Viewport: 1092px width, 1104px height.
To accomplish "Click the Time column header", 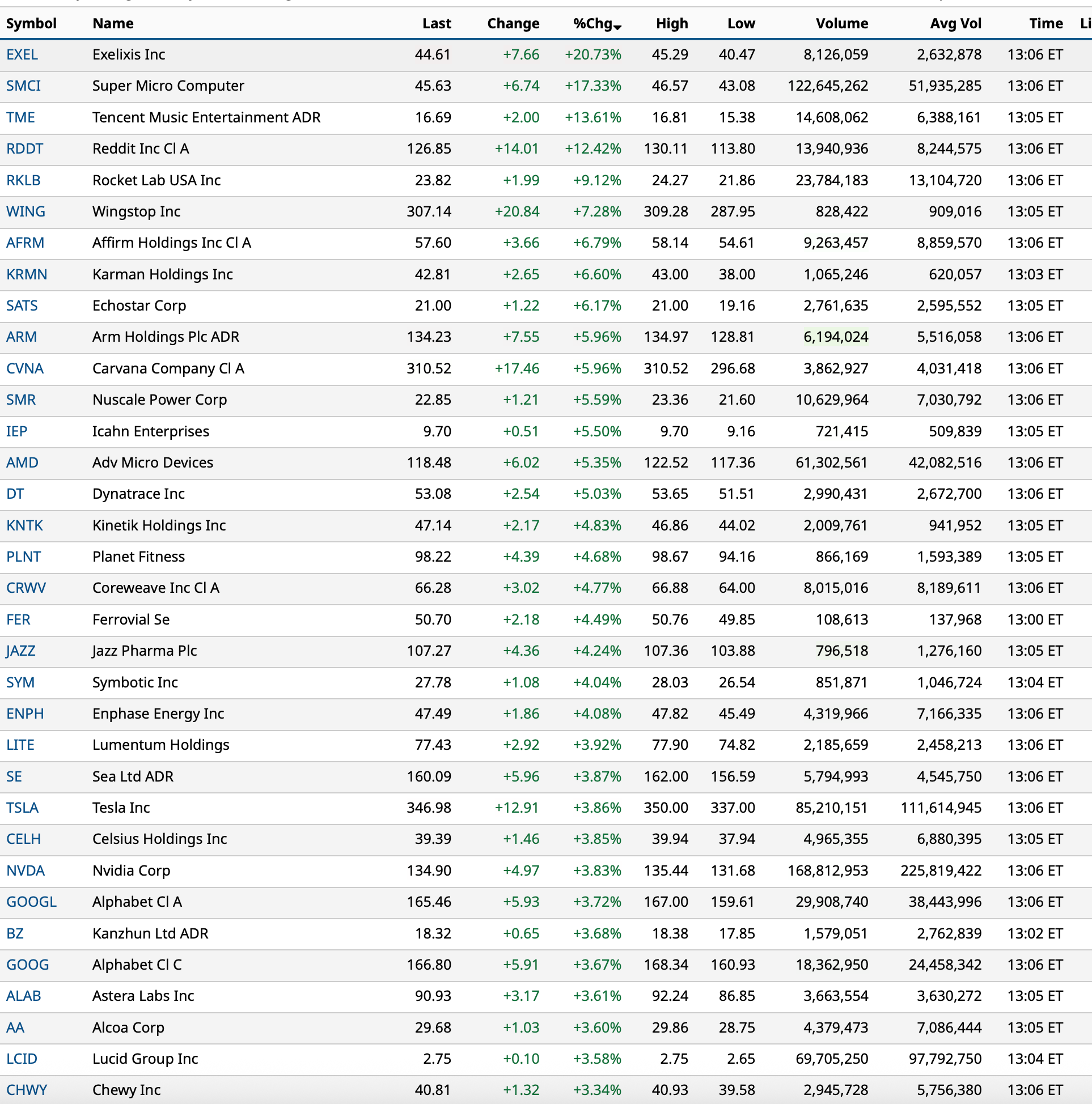I will (x=1046, y=23).
